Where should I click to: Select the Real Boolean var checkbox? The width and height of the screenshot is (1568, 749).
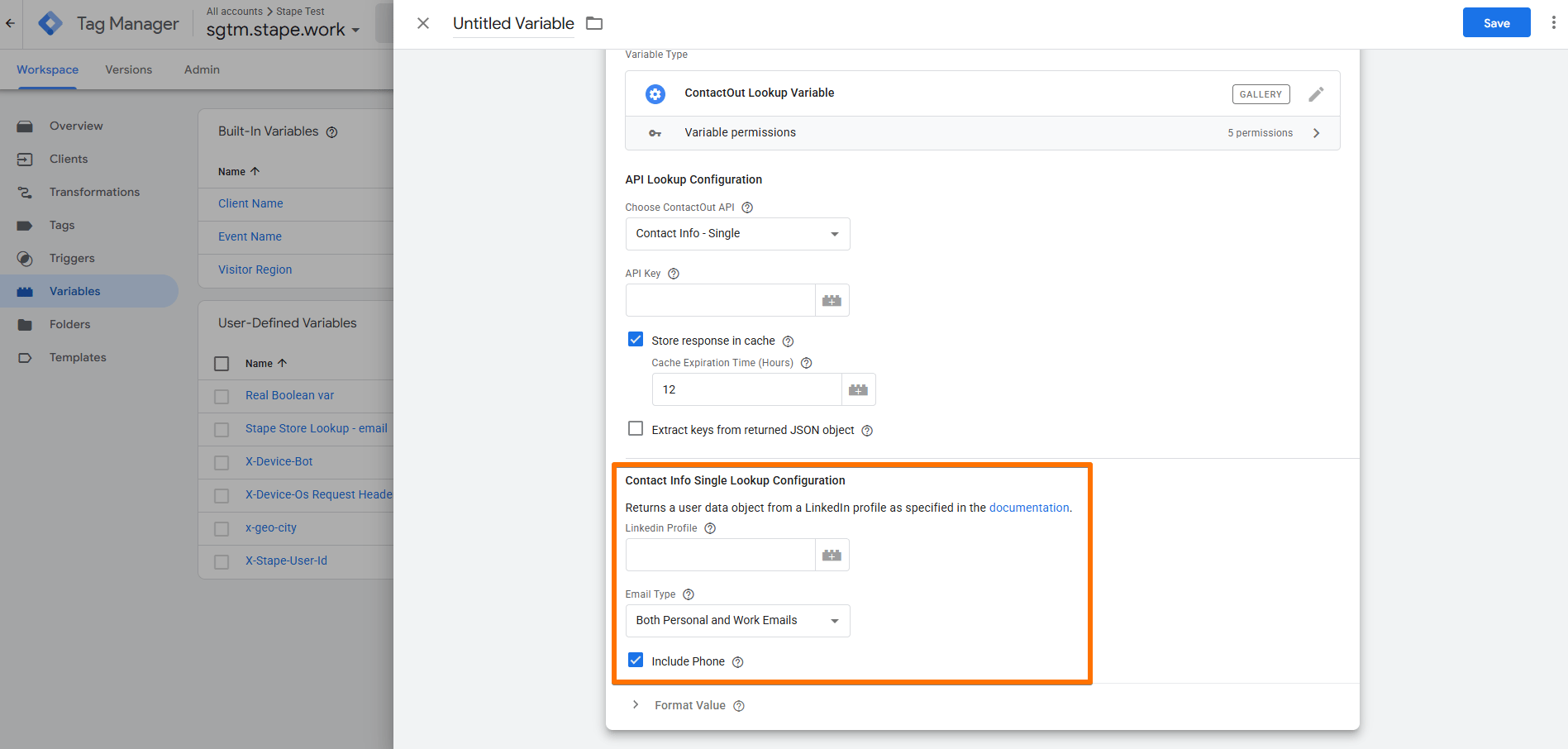tap(222, 397)
